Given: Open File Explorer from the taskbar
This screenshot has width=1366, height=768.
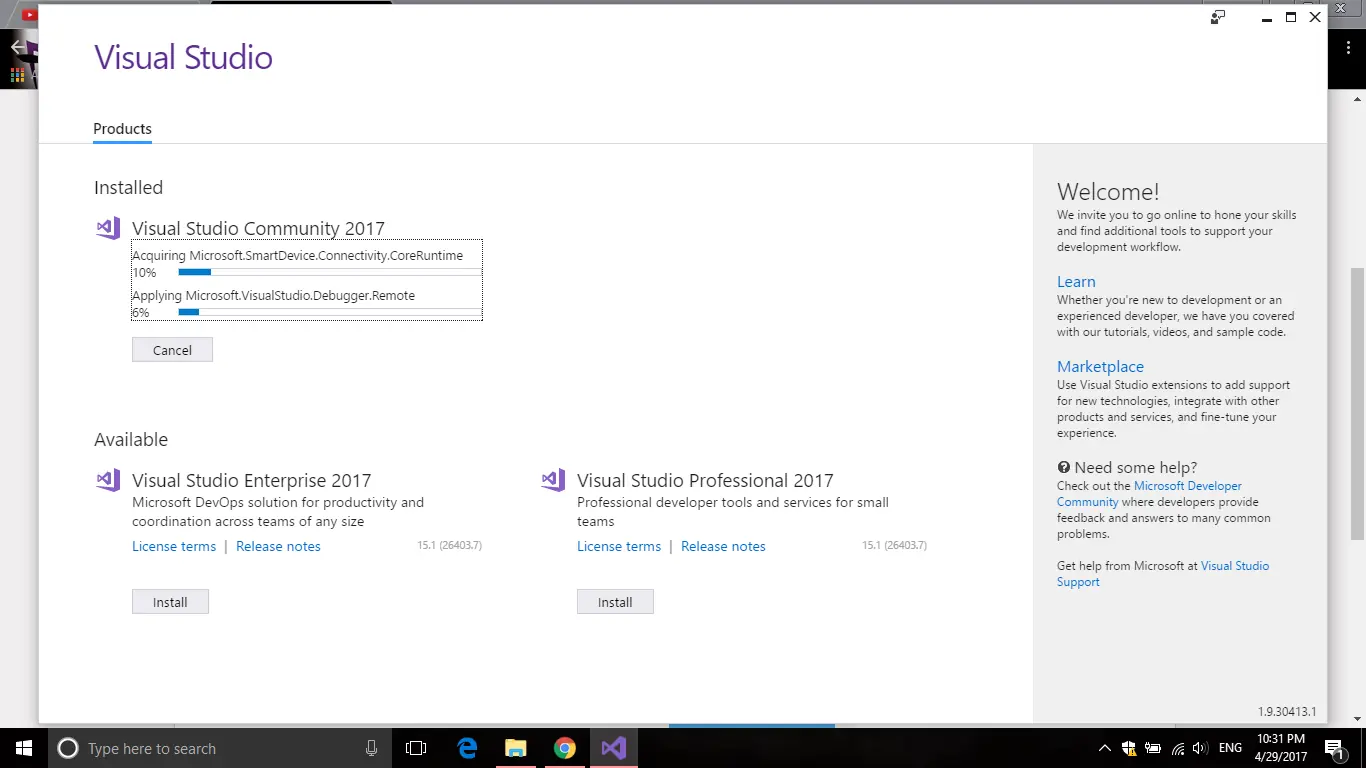Looking at the screenshot, I should 516,748.
